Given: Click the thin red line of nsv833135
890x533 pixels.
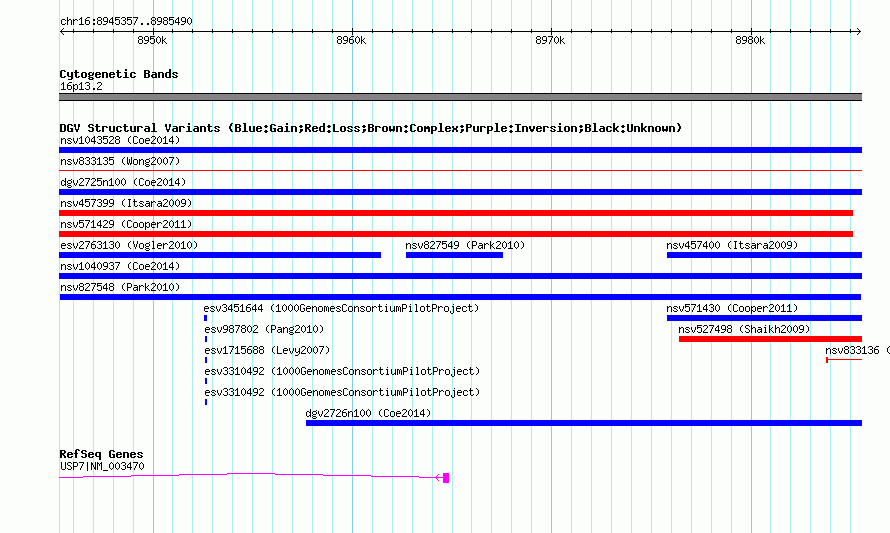Looking at the screenshot, I should (460, 170).
